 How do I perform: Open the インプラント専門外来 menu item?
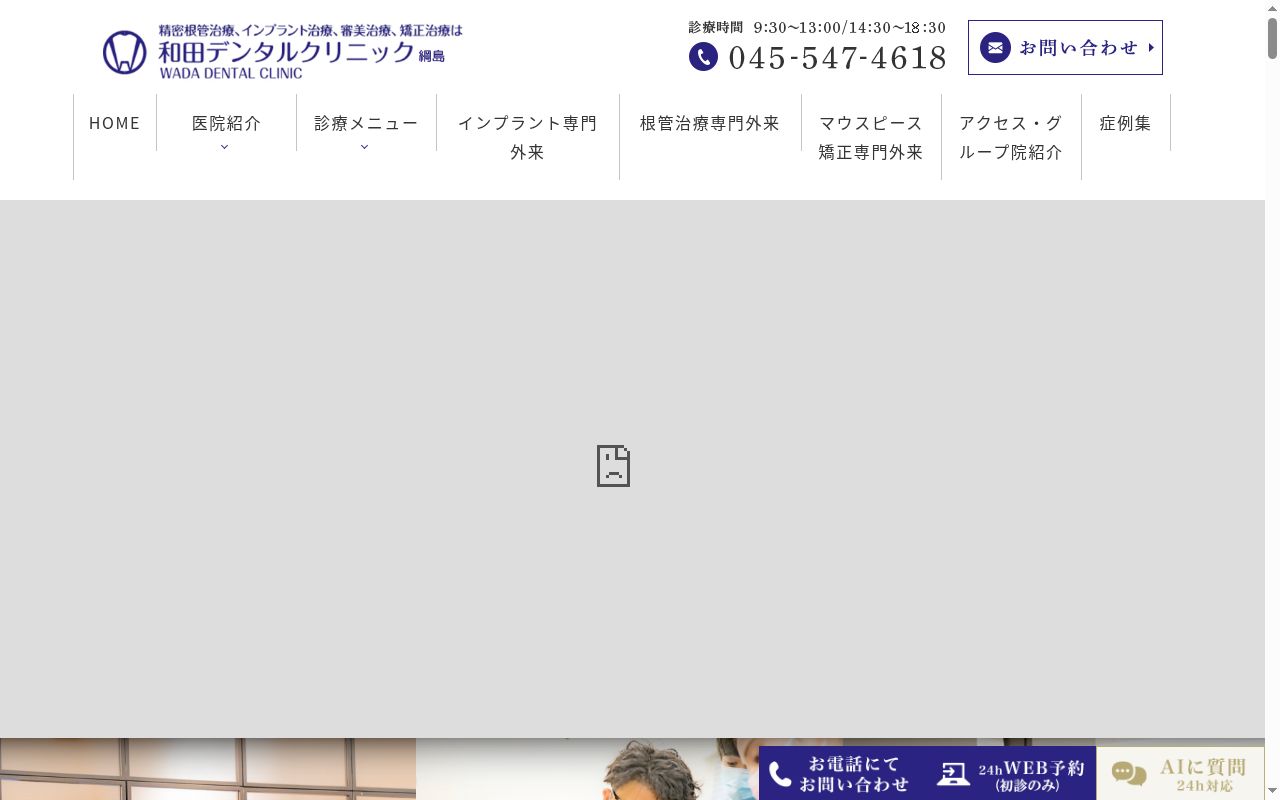tap(527, 137)
